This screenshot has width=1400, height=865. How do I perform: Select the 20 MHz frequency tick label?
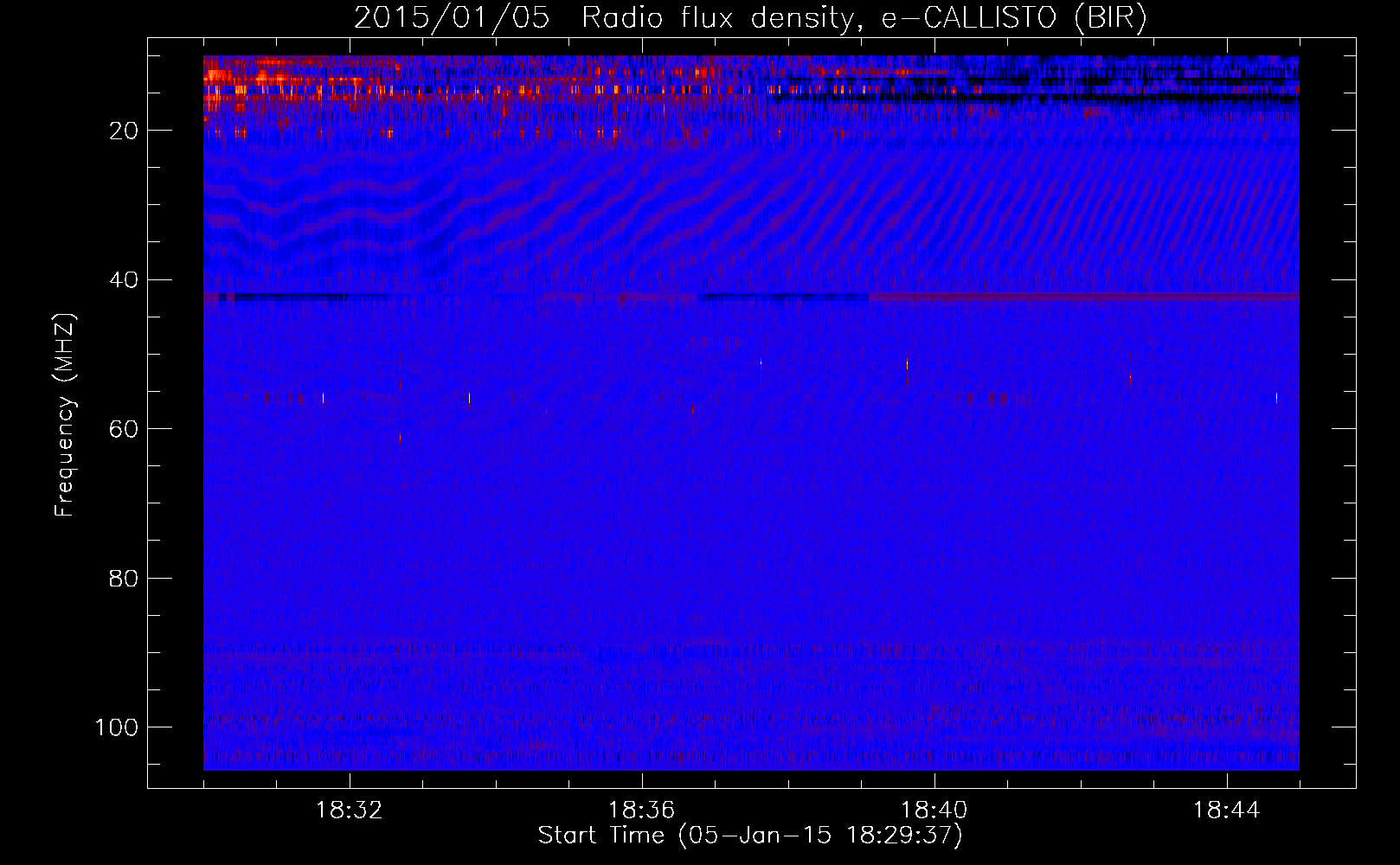click(x=124, y=131)
